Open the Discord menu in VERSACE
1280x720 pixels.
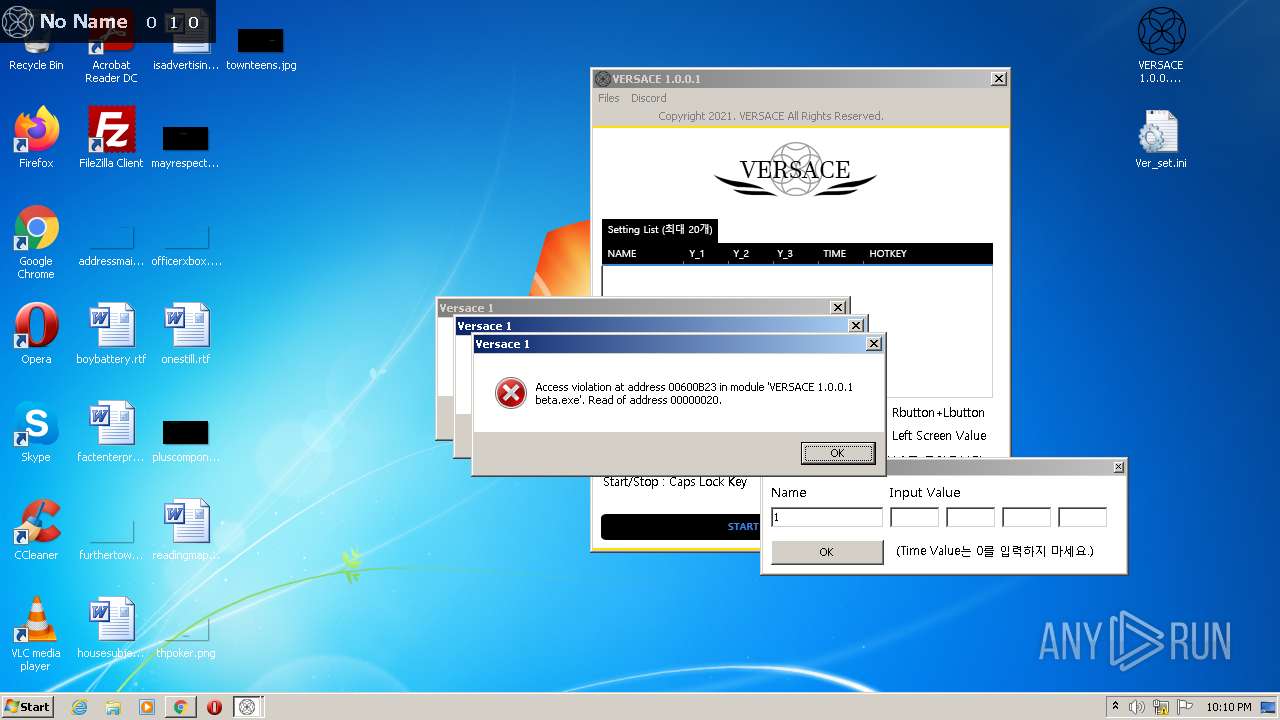pyautogui.click(x=648, y=98)
